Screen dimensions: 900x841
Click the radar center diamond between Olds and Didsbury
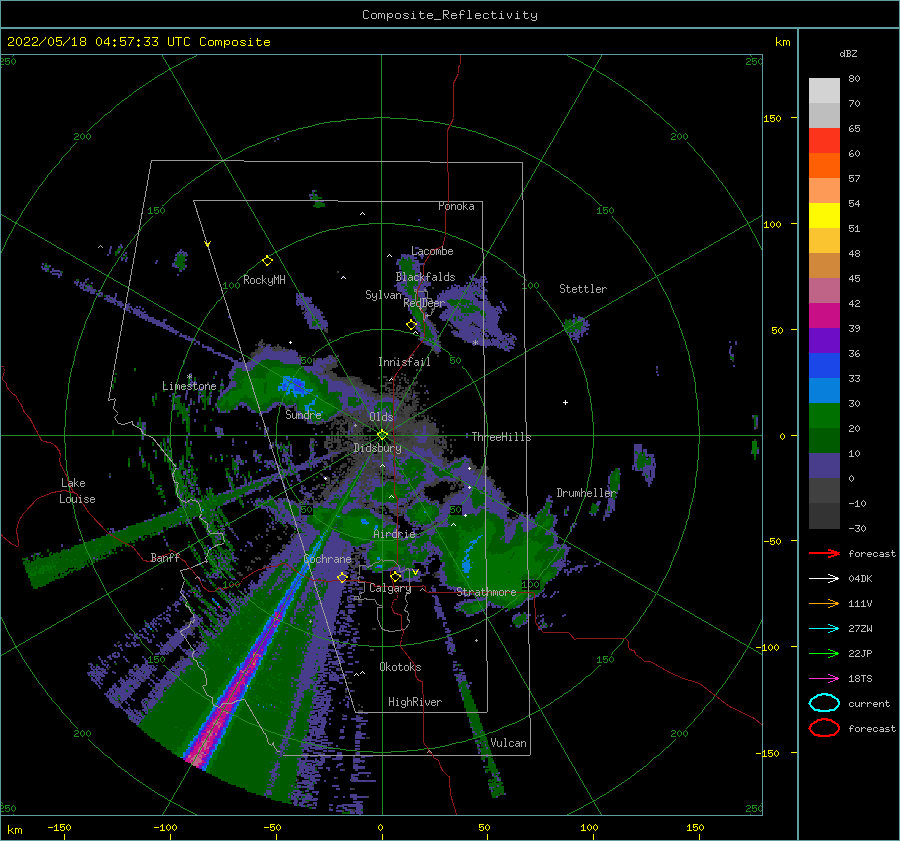pyautogui.click(x=382, y=435)
